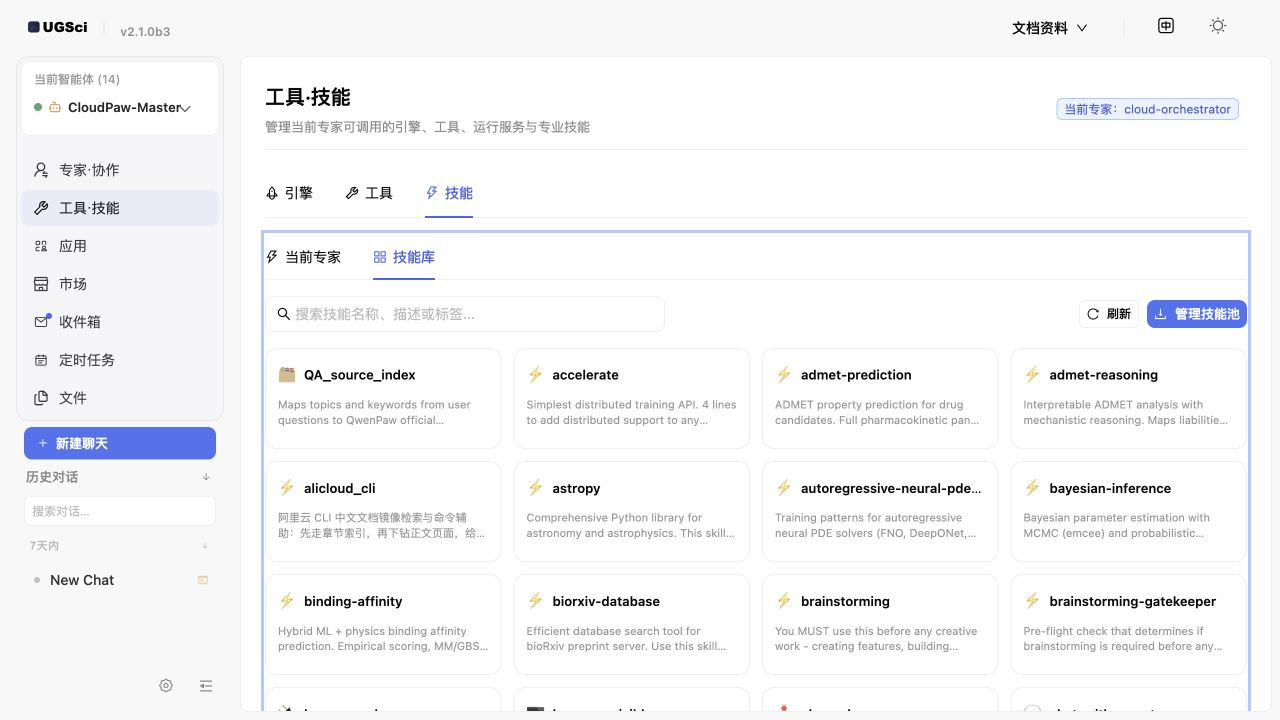Switch to the 工具 tab
The height and width of the screenshot is (720, 1280).
[369, 193]
